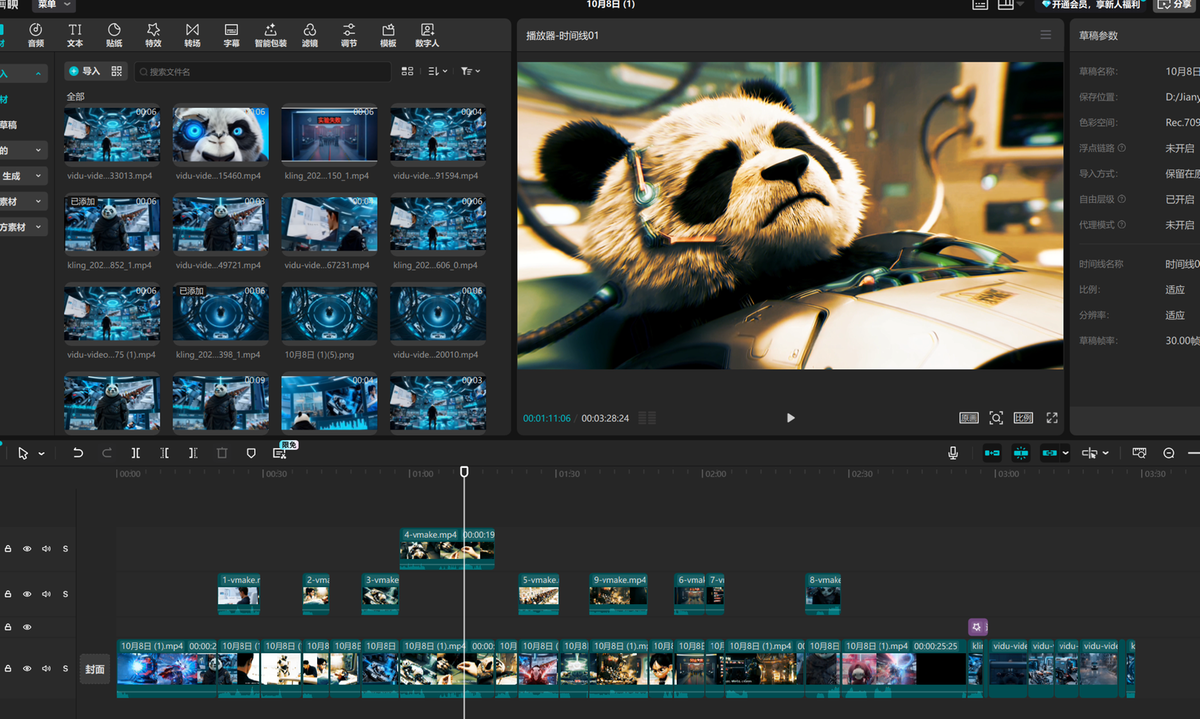Screen dimensions: 1200x719
Task: Expand the sort order dropdown in media panel
Action: (x=438, y=72)
